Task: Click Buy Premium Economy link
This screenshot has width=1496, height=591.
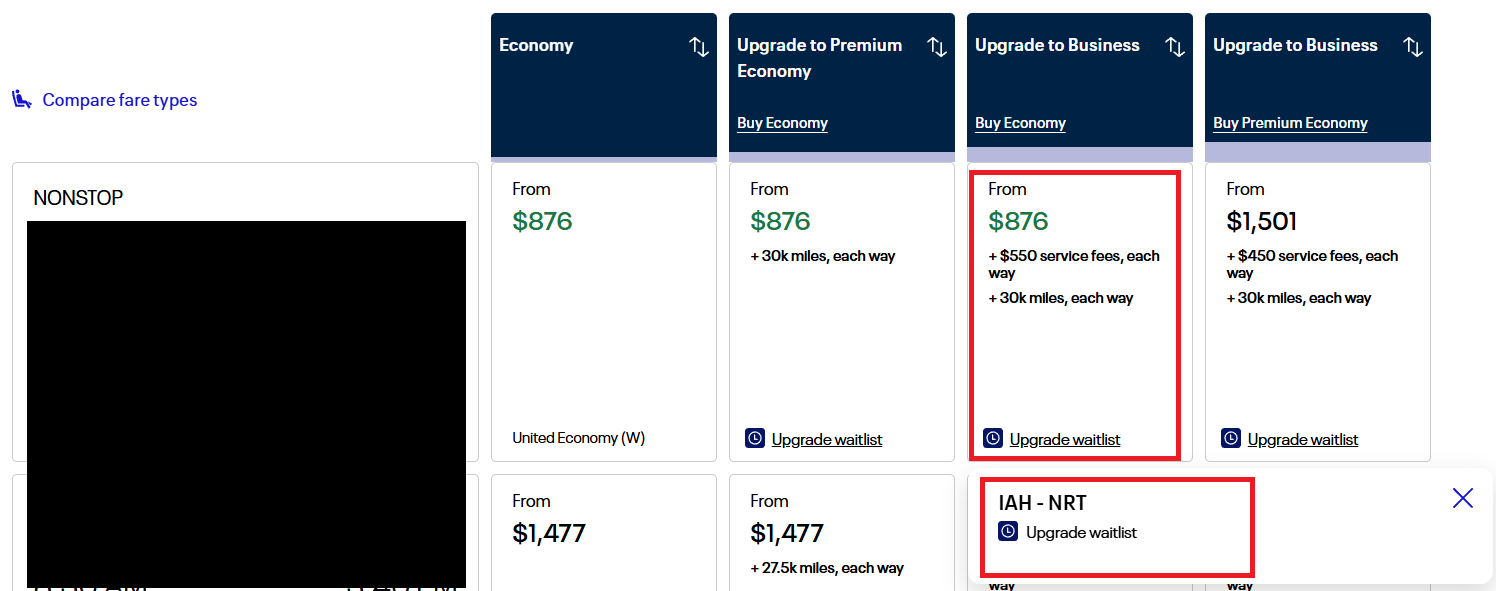Action: point(1290,123)
